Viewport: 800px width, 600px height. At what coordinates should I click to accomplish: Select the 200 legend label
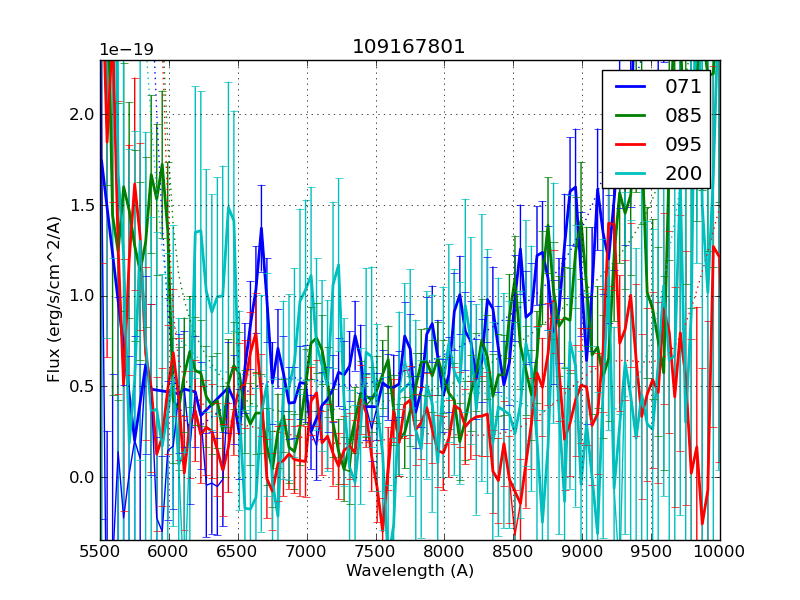click(683, 174)
